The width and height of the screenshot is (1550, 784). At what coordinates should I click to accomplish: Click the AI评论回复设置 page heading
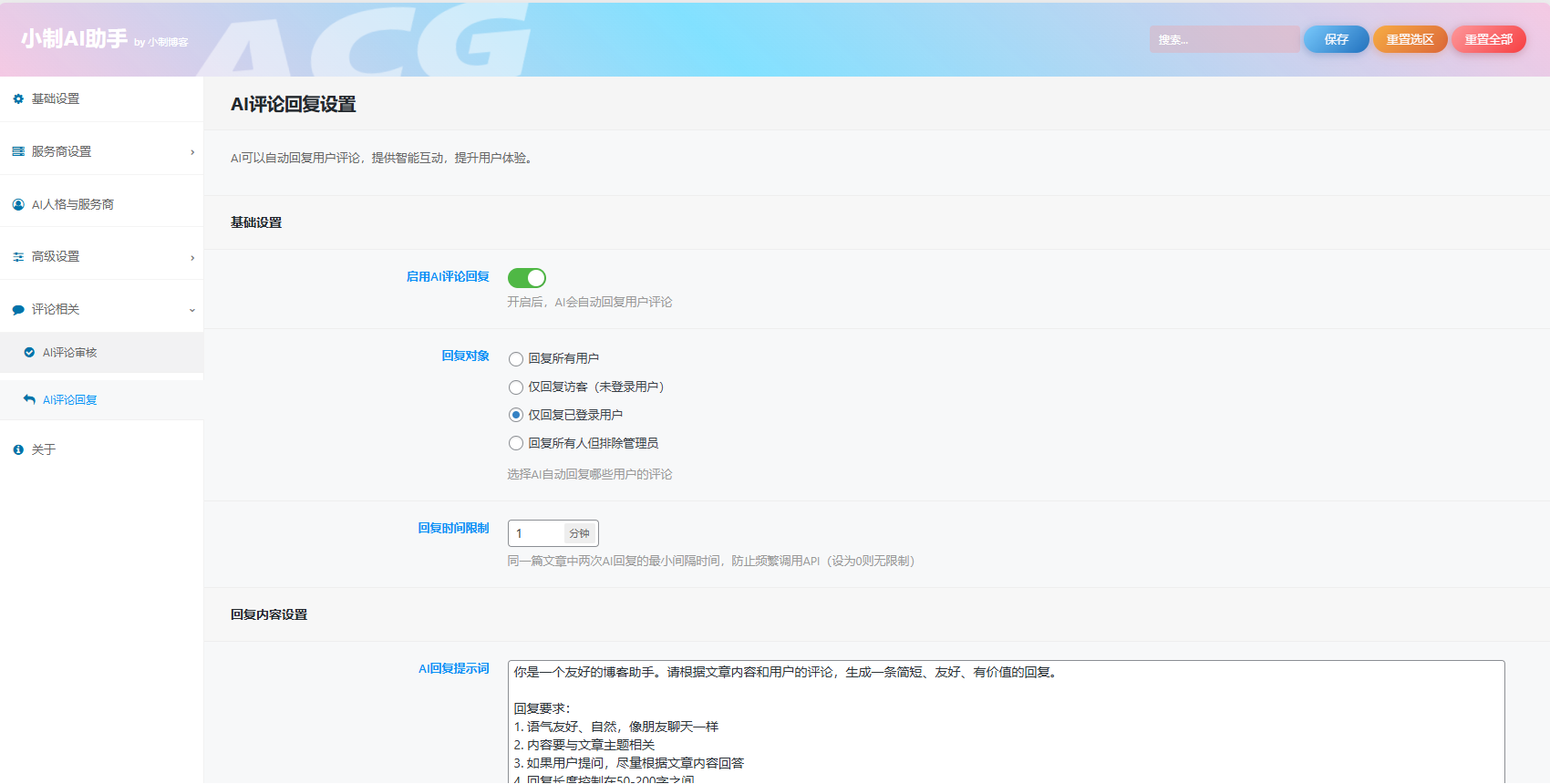294,104
